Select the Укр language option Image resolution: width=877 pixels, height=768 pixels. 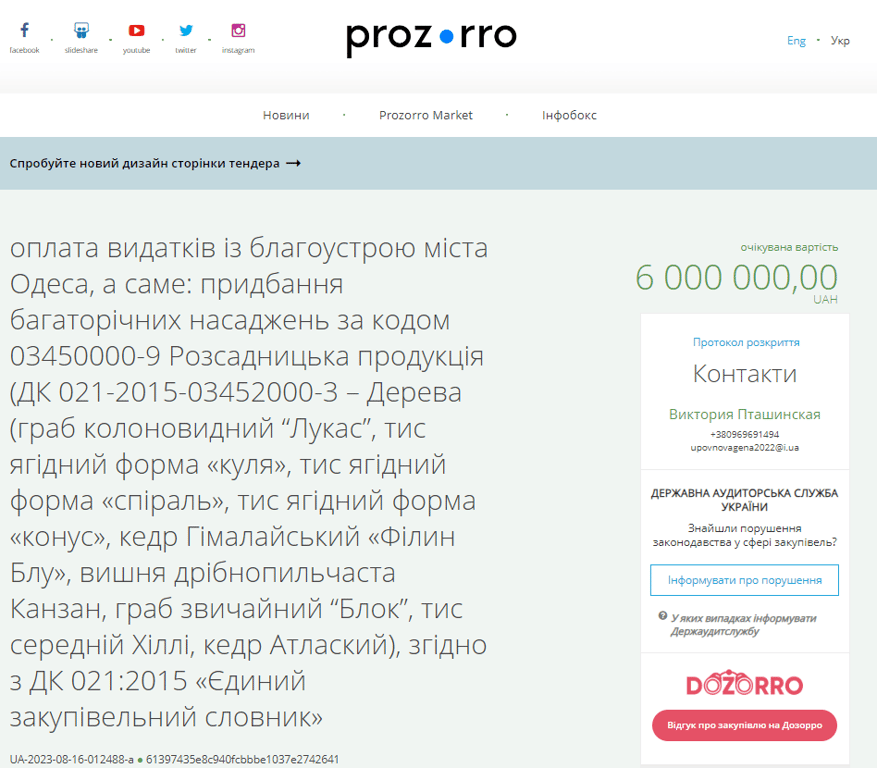pyautogui.click(x=840, y=41)
